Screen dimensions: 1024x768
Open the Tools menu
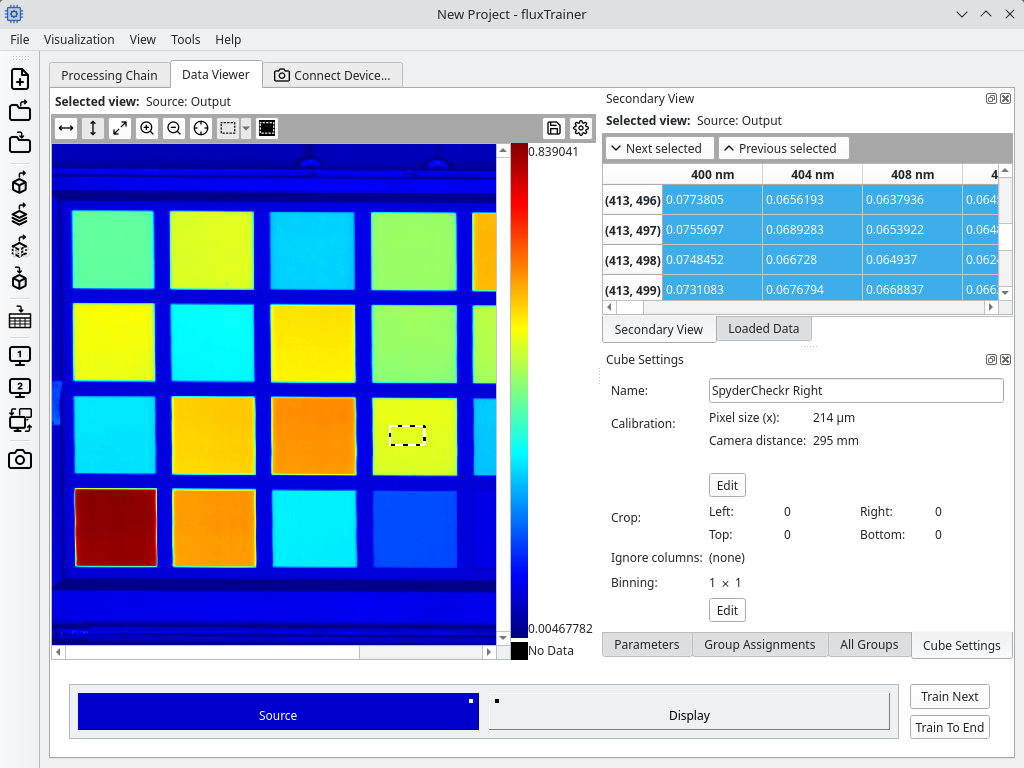[x=185, y=39]
